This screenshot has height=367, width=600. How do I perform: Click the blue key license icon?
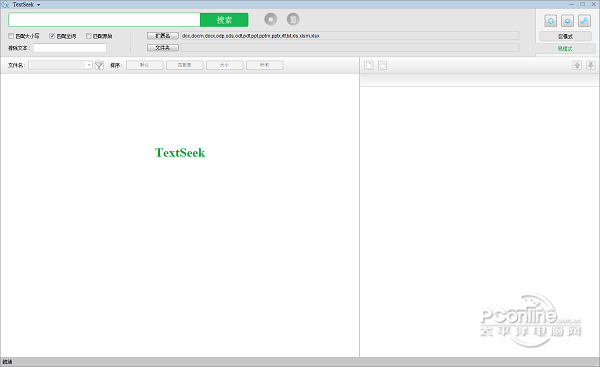tap(584, 21)
